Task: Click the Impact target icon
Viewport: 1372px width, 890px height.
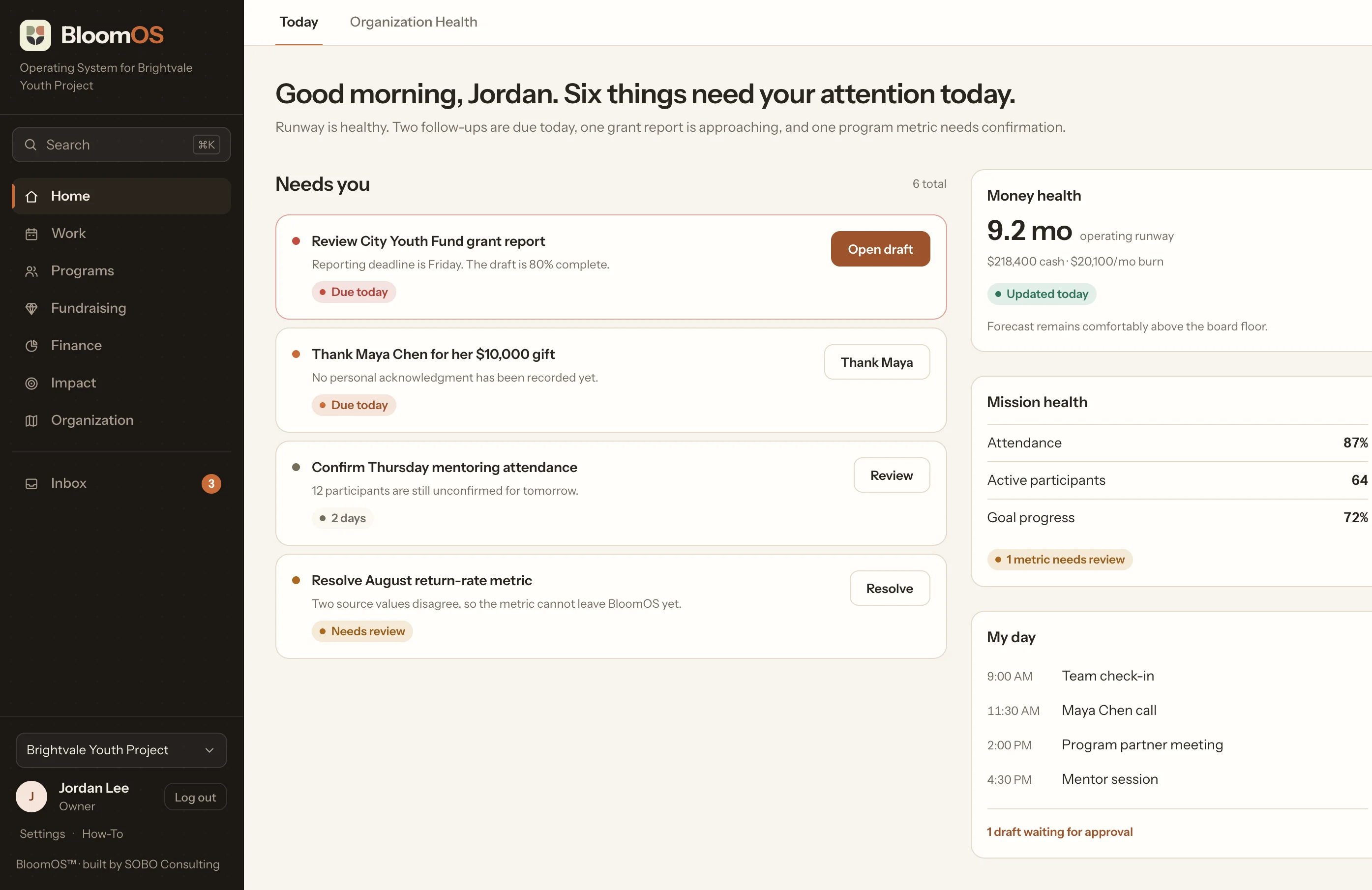Action: tap(31, 384)
